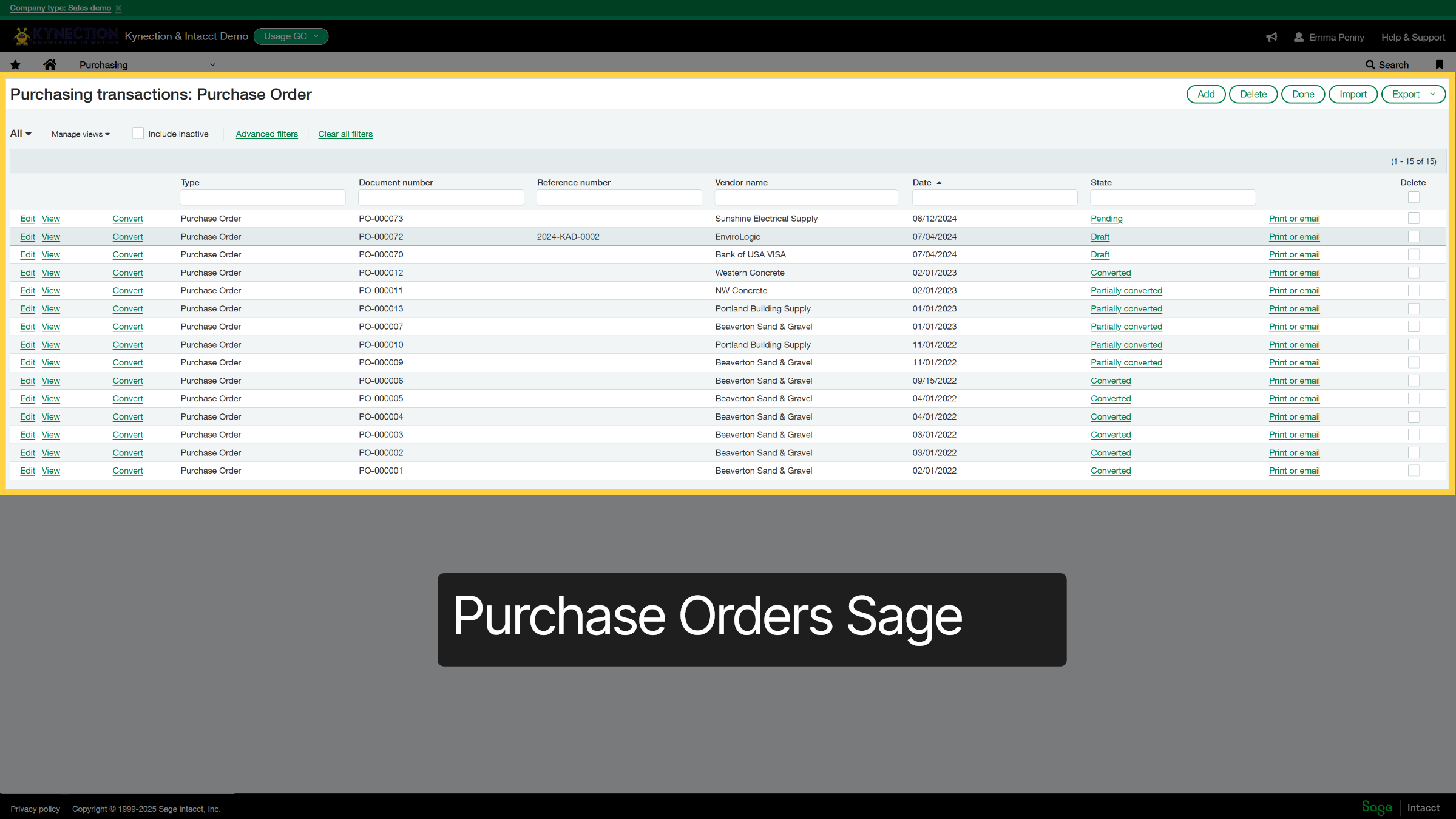The image size is (1456, 819).
Task: Open the Manage views dropdown
Action: 80,134
